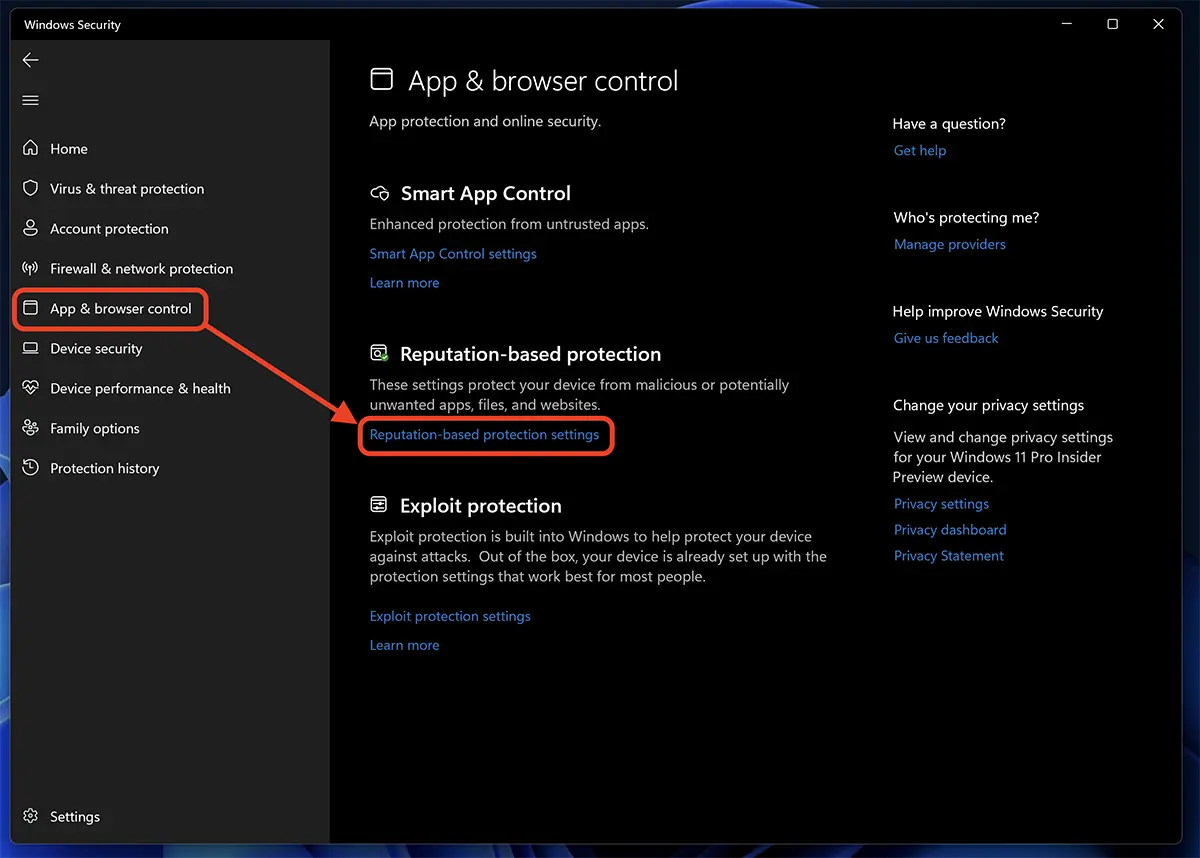Click the Device security laptop icon
Viewport: 1200px width, 858px height.
tap(31, 348)
